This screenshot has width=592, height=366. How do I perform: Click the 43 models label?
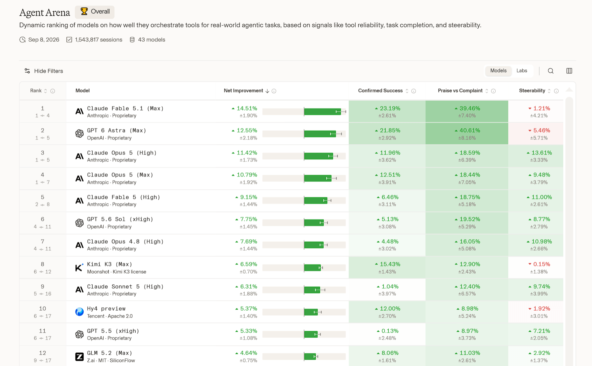[147, 40]
